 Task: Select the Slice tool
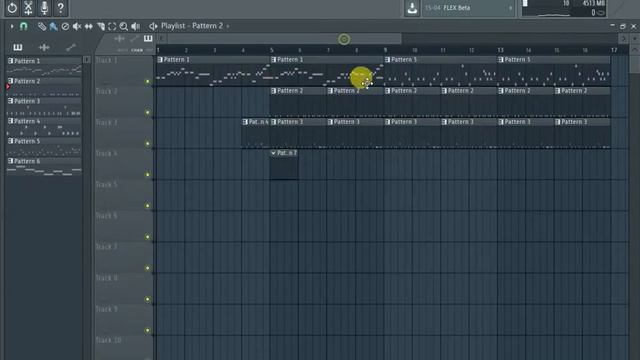pyautogui.click(x=100, y=27)
